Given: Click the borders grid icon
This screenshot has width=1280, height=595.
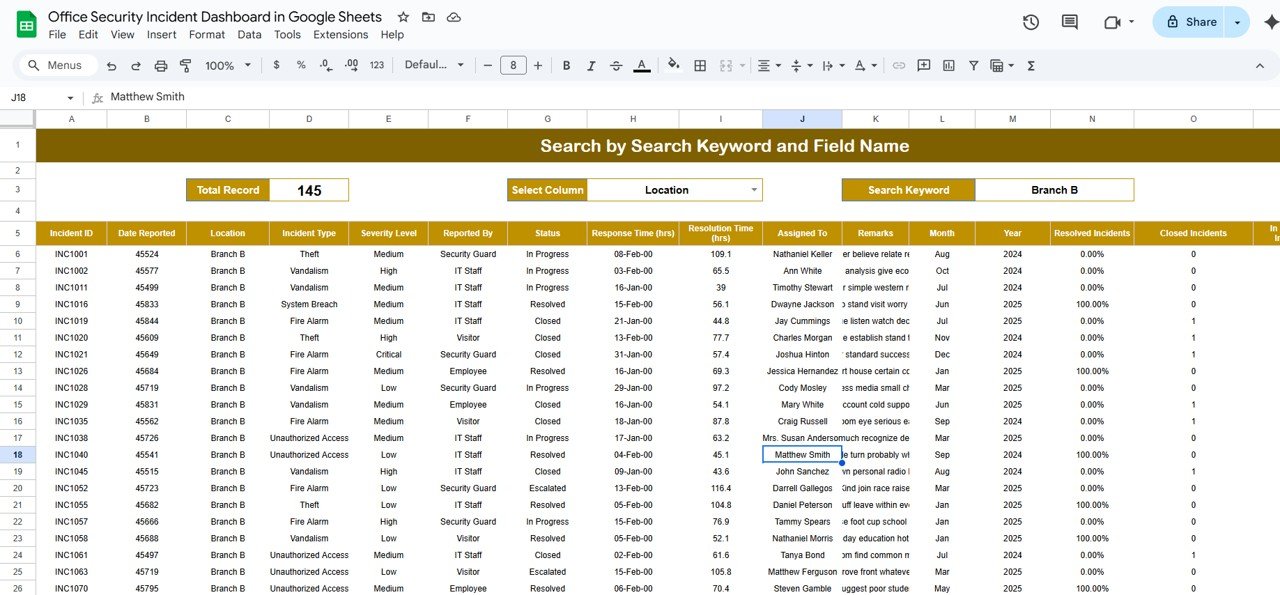Looking at the screenshot, I should coord(700,65).
